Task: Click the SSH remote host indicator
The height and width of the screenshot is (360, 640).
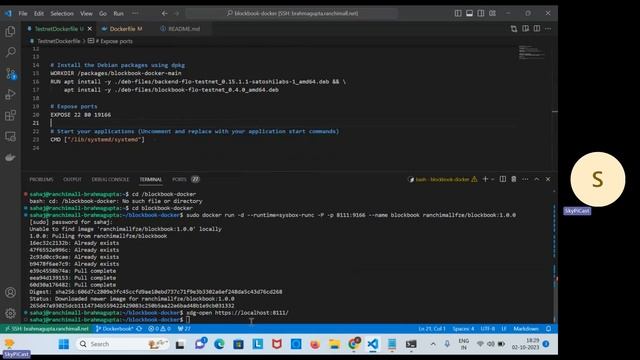Action: click(46, 329)
